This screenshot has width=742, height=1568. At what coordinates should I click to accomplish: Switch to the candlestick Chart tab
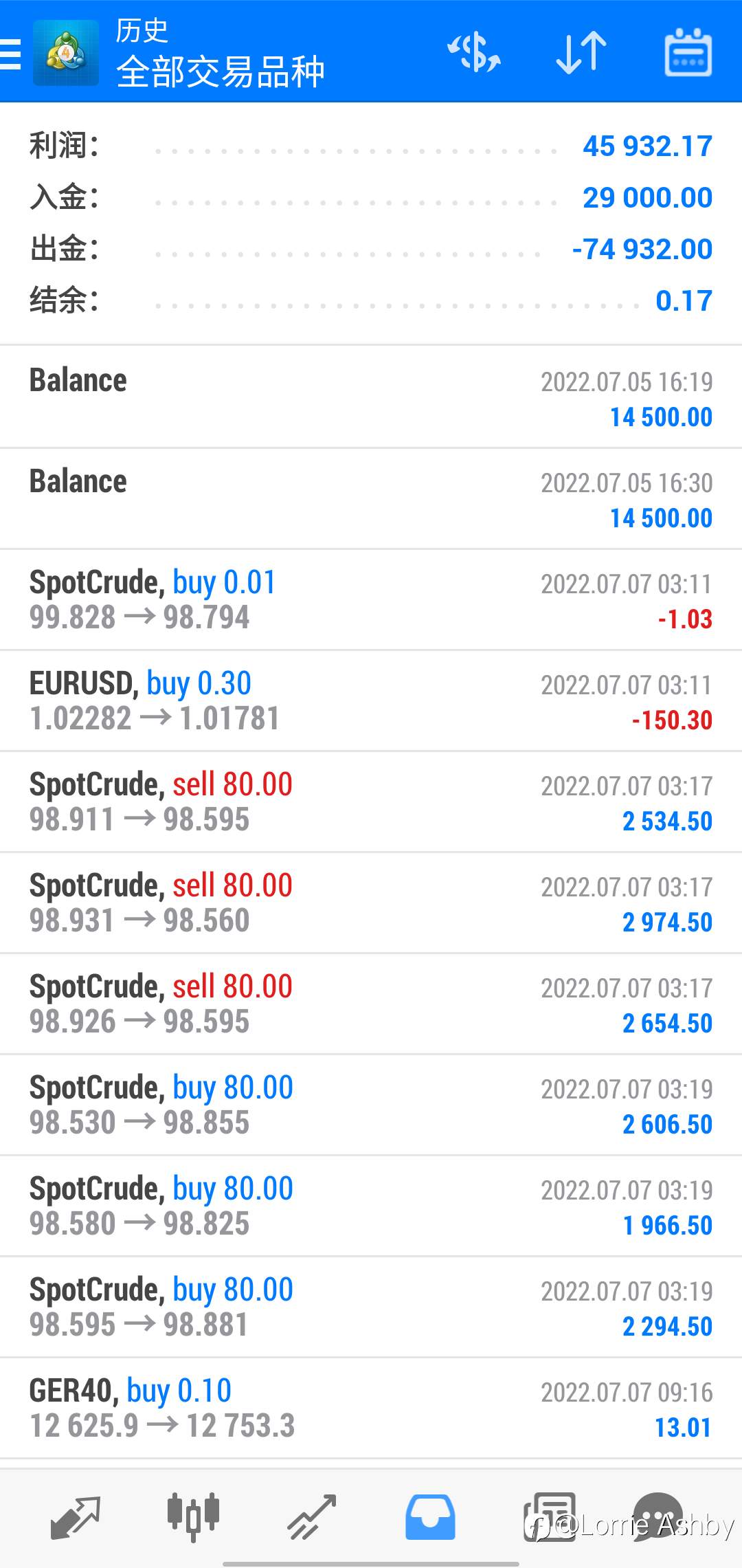(x=193, y=1516)
